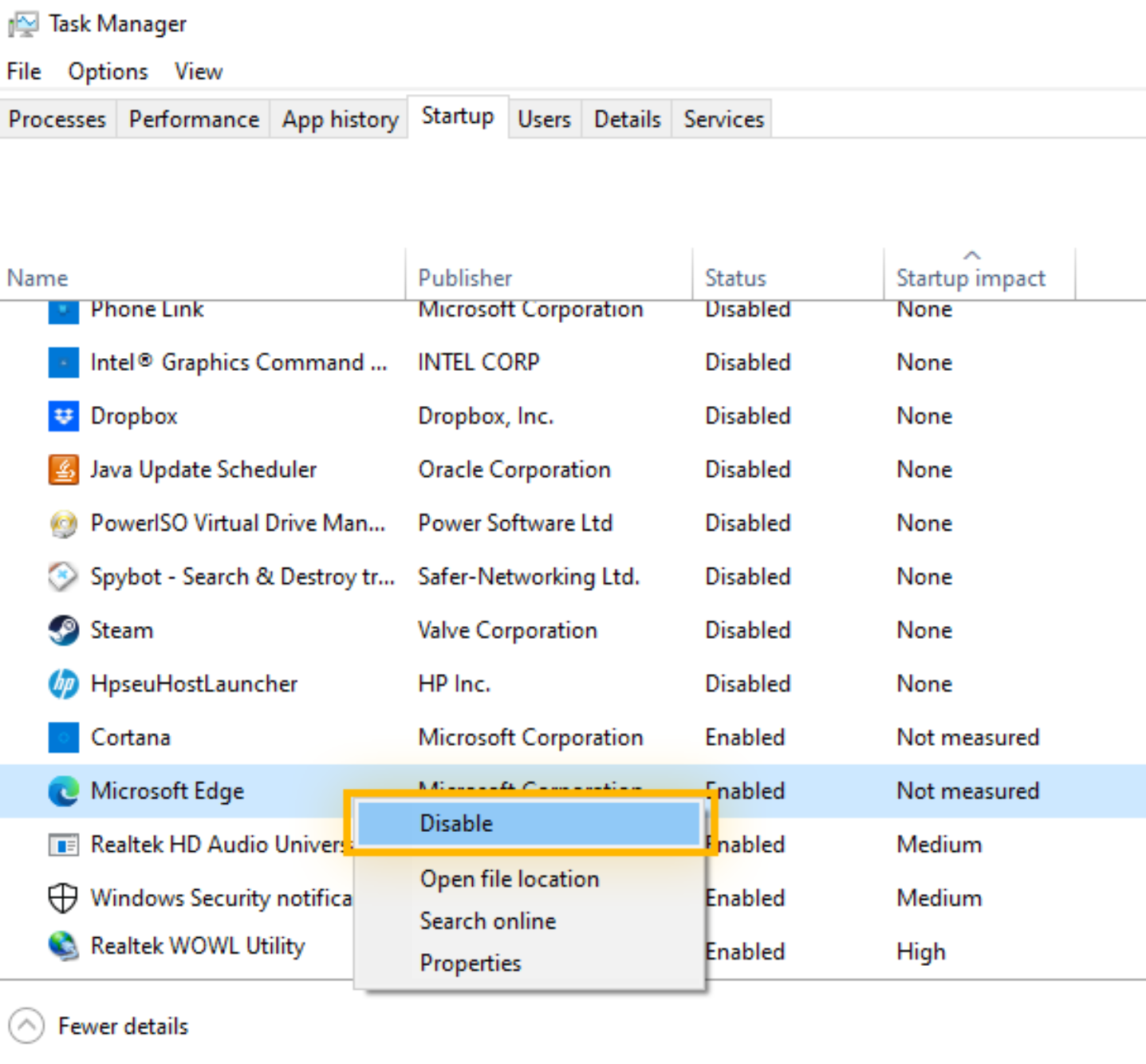
Task: Select the Microsoft Edge name text
Action: [x=167, y=791]
